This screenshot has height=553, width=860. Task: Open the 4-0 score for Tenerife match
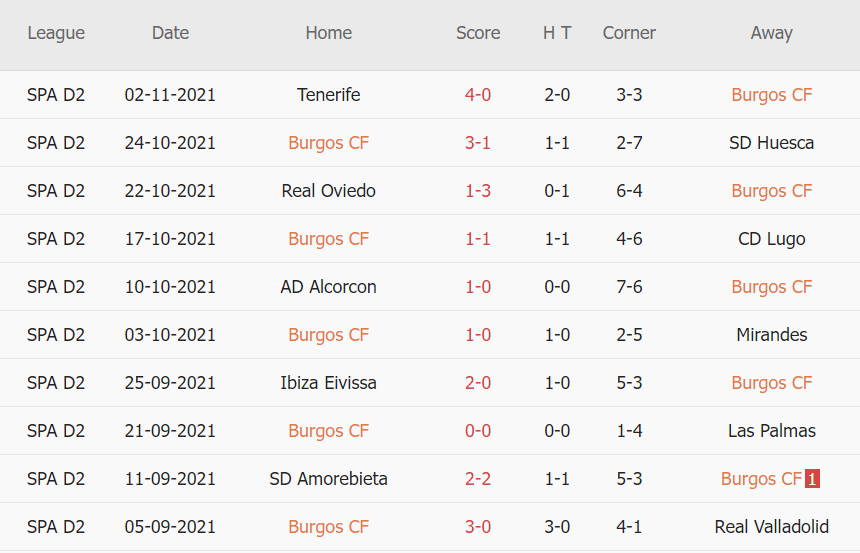pyautogui.click(x=478, y=95)
